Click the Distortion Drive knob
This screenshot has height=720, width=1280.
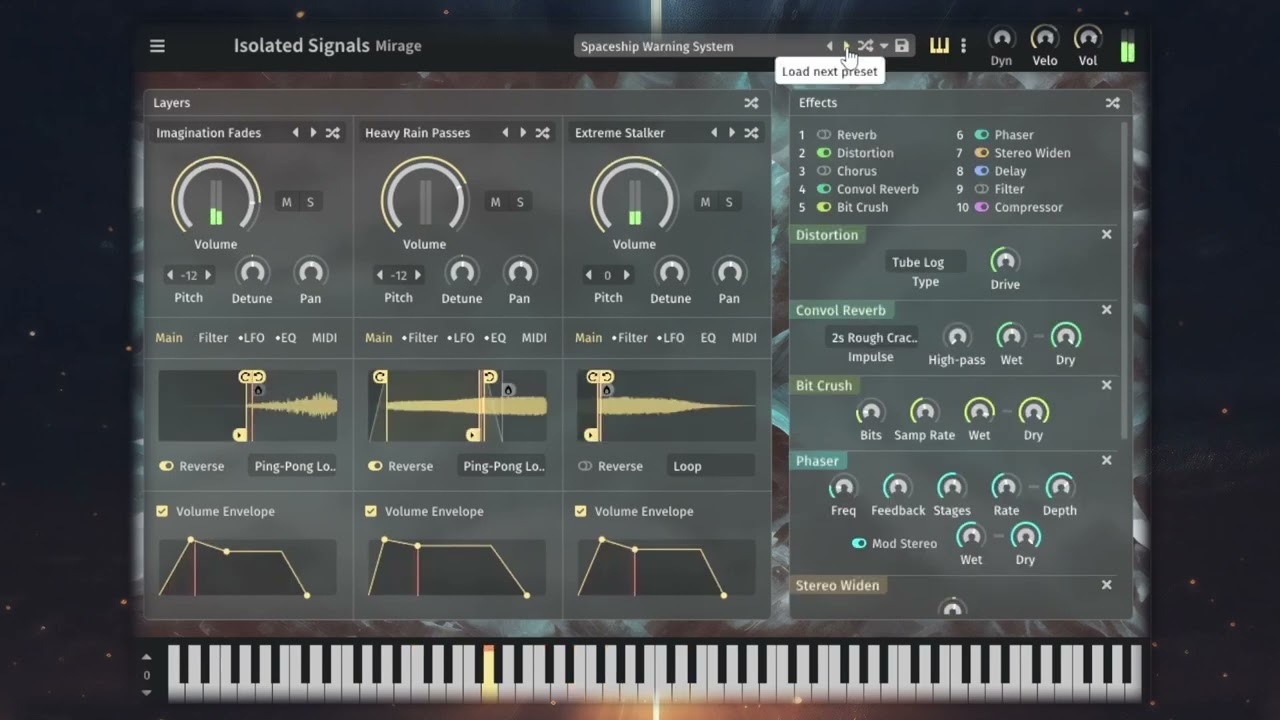(x=1005, y=261)
